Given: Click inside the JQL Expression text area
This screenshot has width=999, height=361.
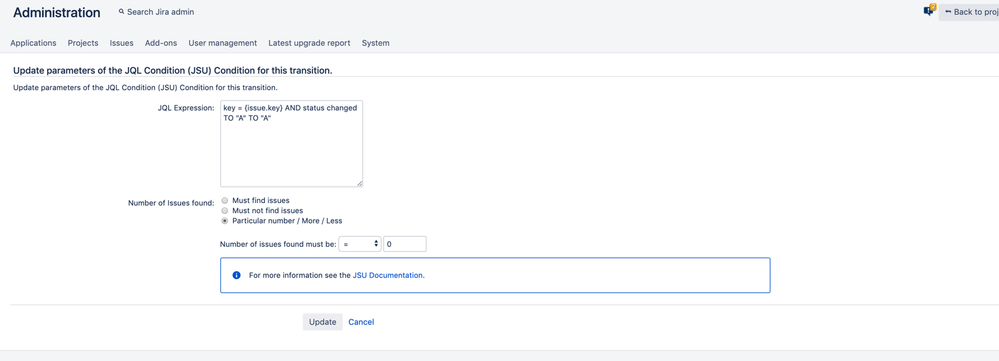Looking at the screenshot, I should 292,143.
